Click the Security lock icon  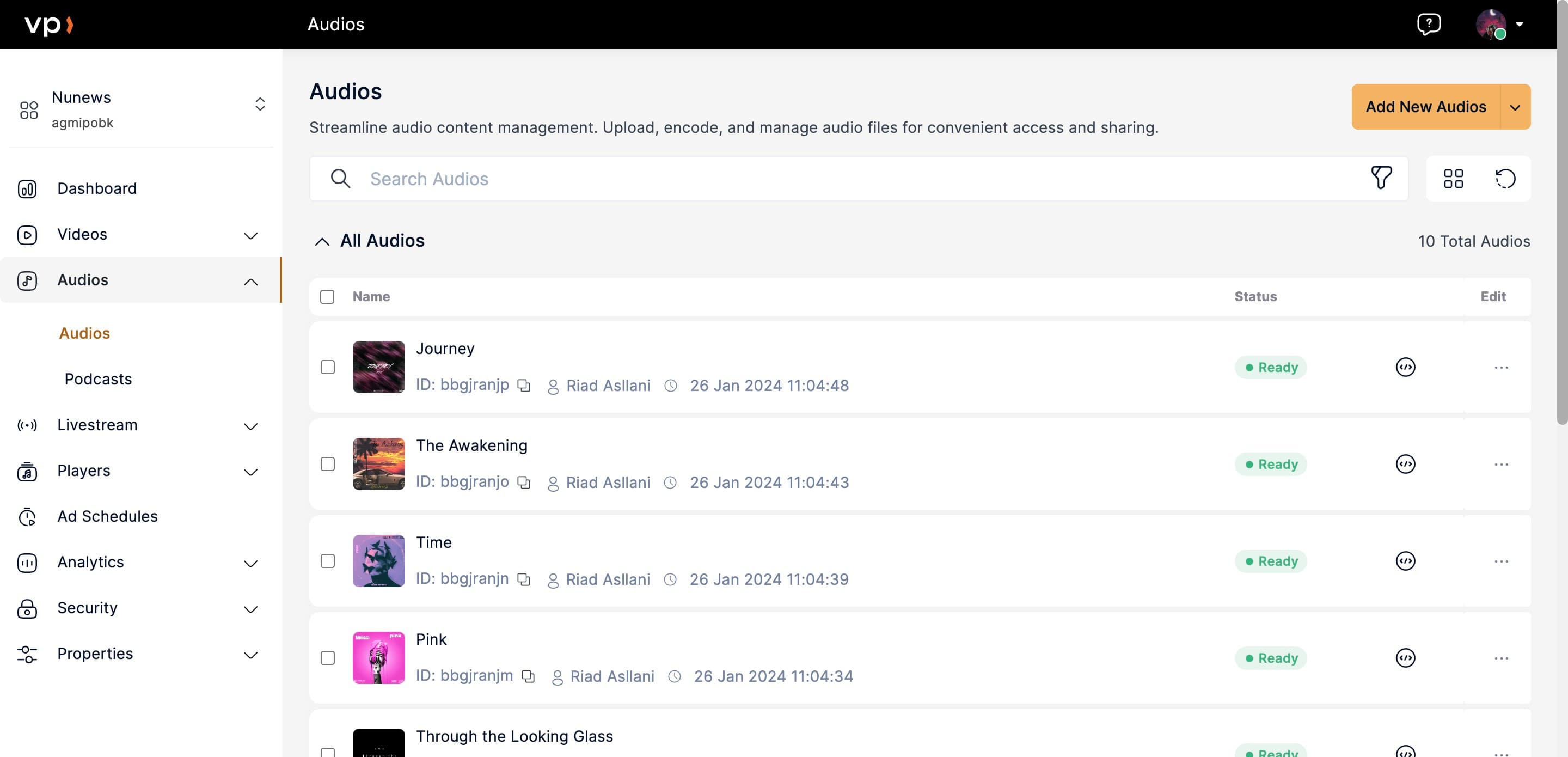tap(27, 608)
